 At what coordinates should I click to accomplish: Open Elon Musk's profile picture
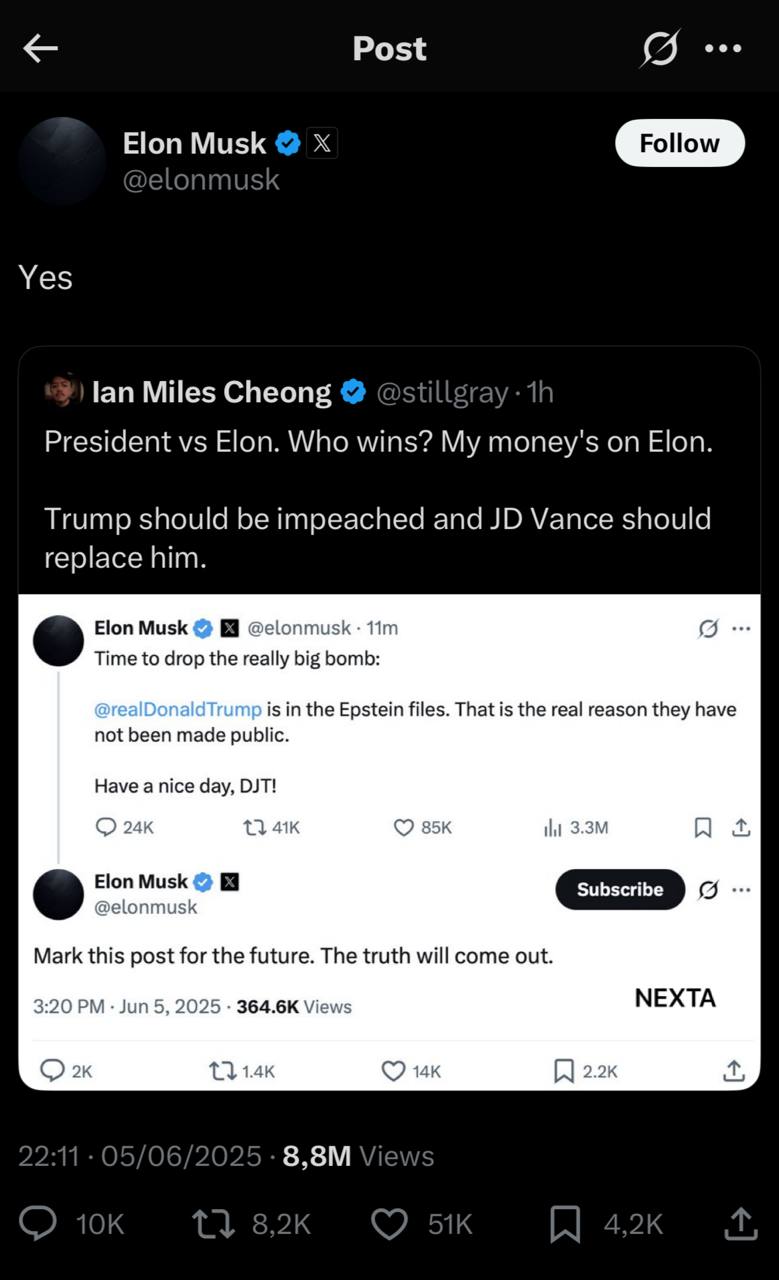pos(62,161)
